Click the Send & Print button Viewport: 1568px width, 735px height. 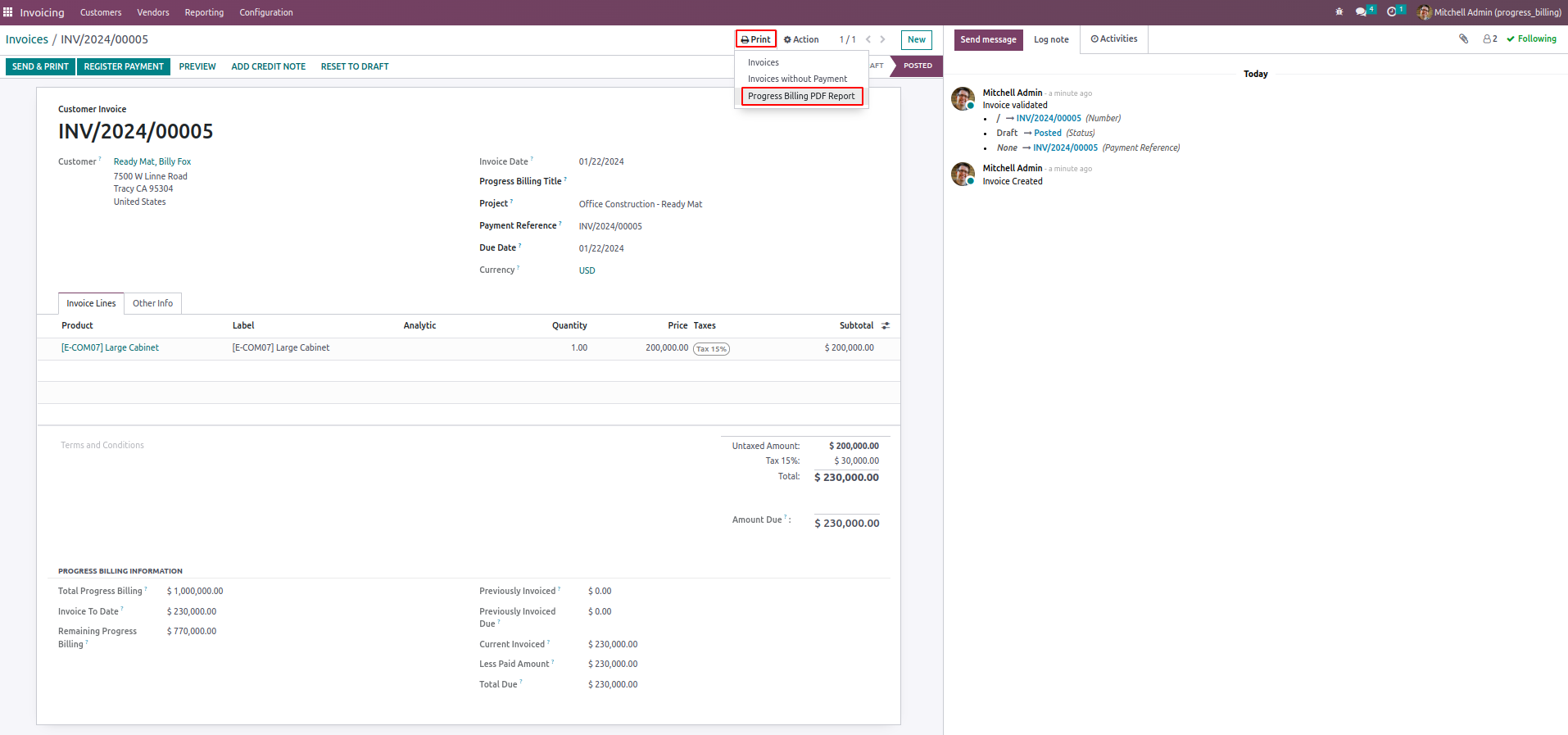(x=40, y=66)
